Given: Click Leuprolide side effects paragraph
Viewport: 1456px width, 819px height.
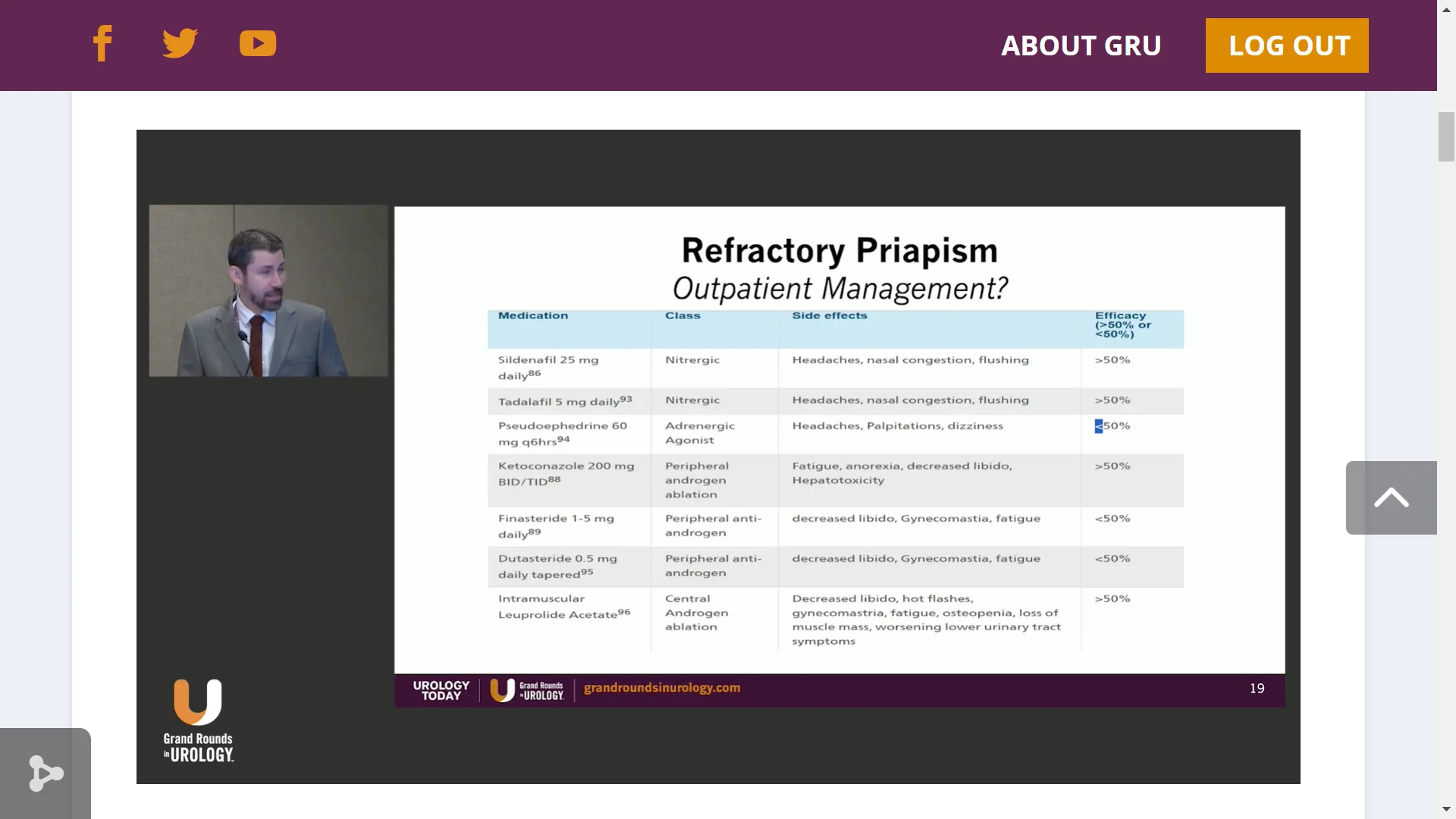Looking at the screenshot, I should tap(926, 620).
